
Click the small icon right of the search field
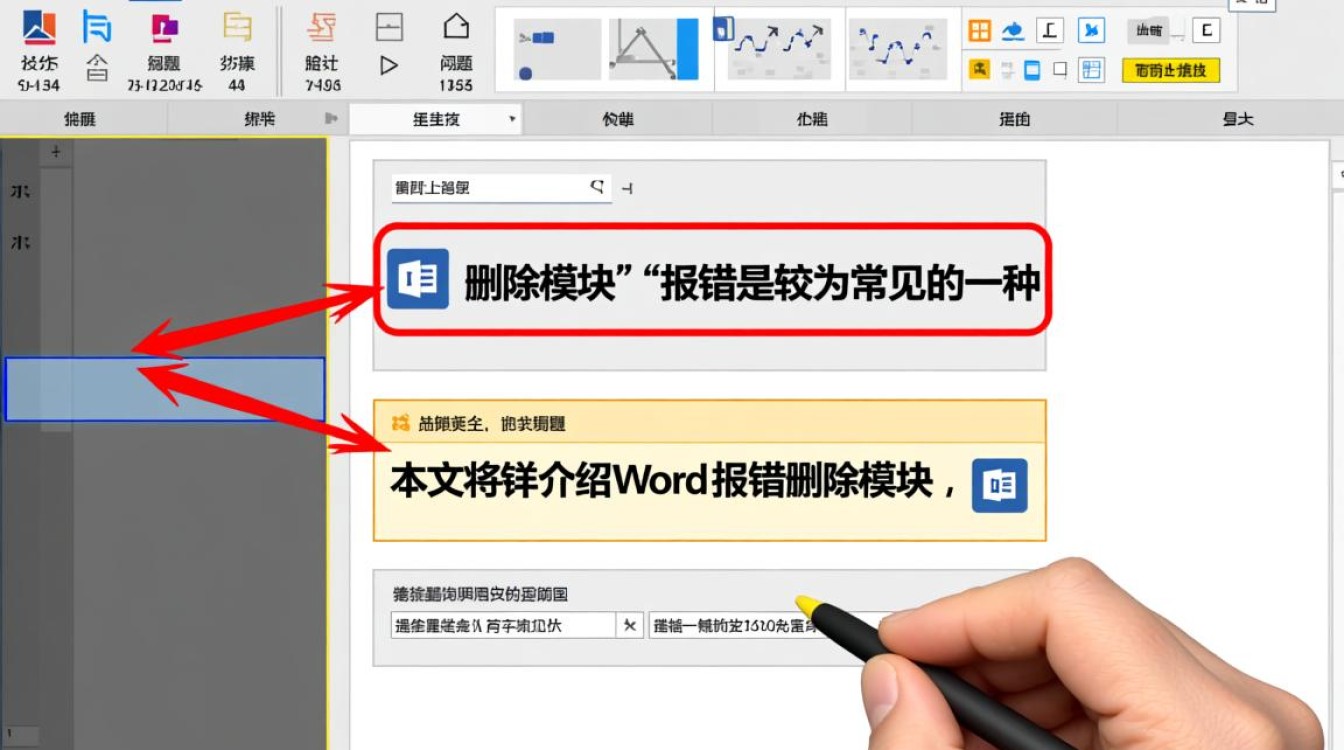pos(627,187)
